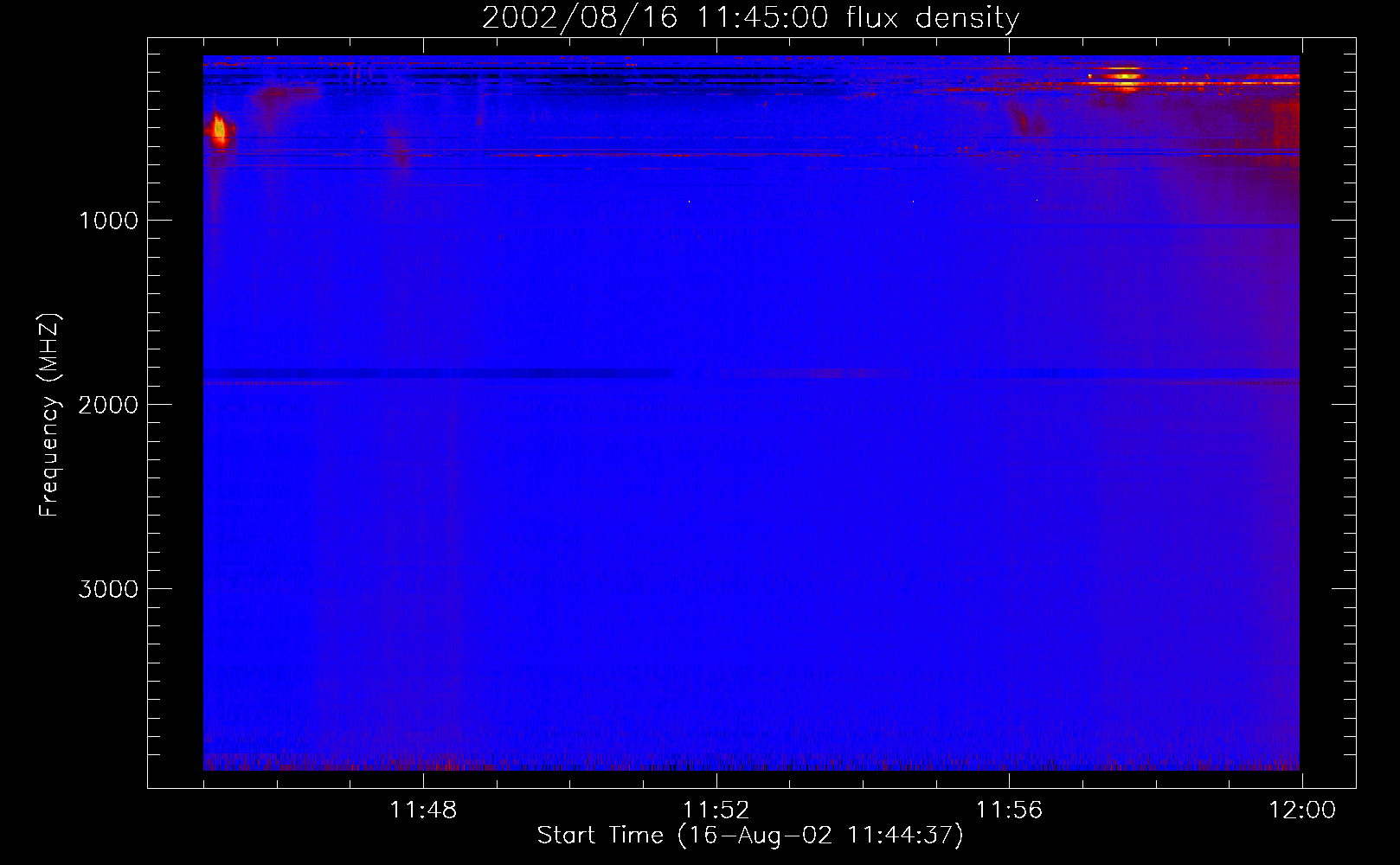This screenshot has height=865, width=1400.
Task: Click the 2000 frequency tick label
Action: point(108,405)
